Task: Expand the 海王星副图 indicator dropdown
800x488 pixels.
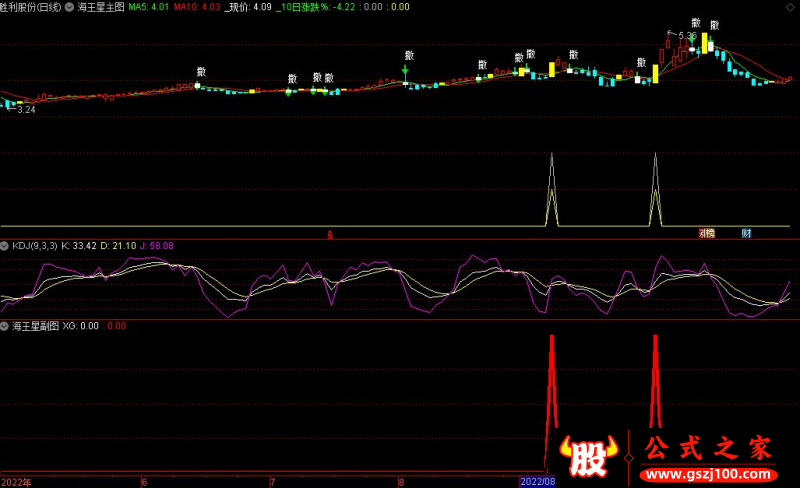Action: (5, 326)
